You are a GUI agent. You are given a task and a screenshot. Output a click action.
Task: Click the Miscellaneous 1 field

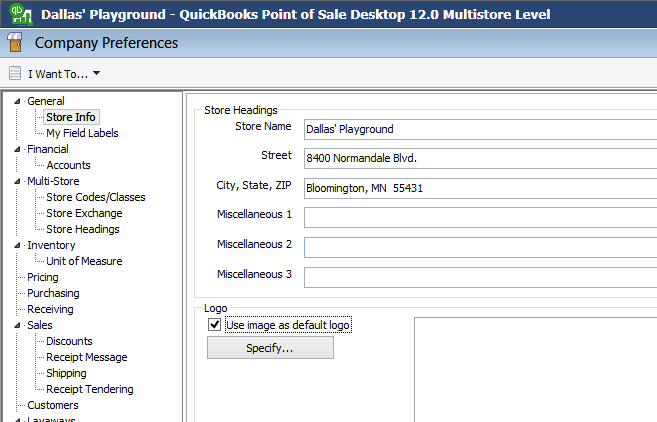[480, 217]
